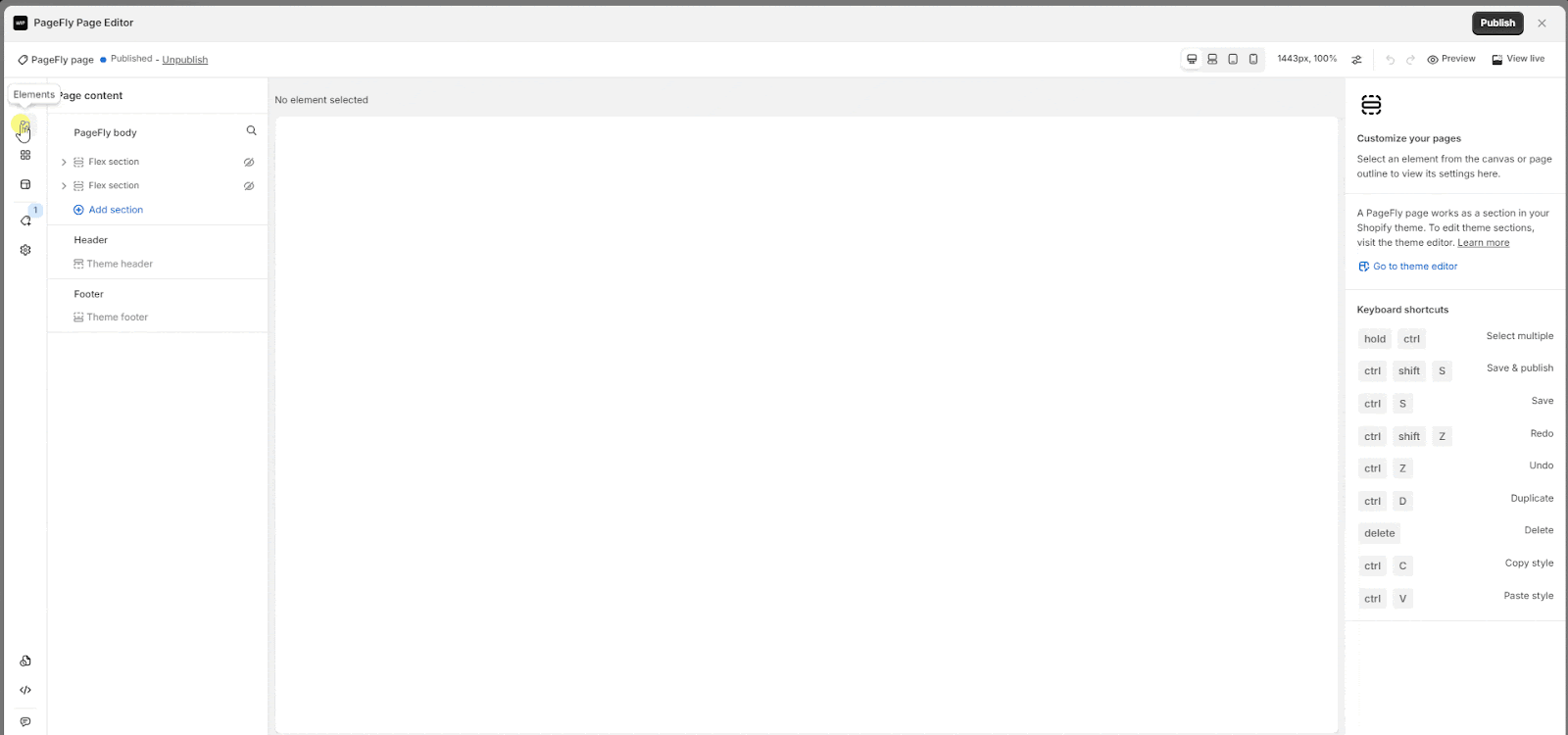Image resolution: width=1568 pixels, height=735 pixels.
Task: Click the black Publish button
Action: pyautogui.click(x=1497, y=23)
